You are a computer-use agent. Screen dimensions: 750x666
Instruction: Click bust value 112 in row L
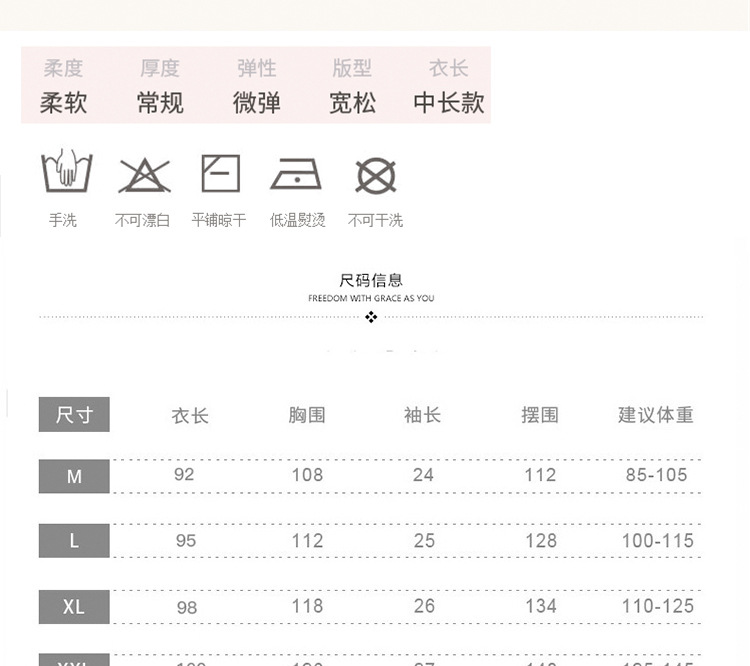tap(308, 541)
